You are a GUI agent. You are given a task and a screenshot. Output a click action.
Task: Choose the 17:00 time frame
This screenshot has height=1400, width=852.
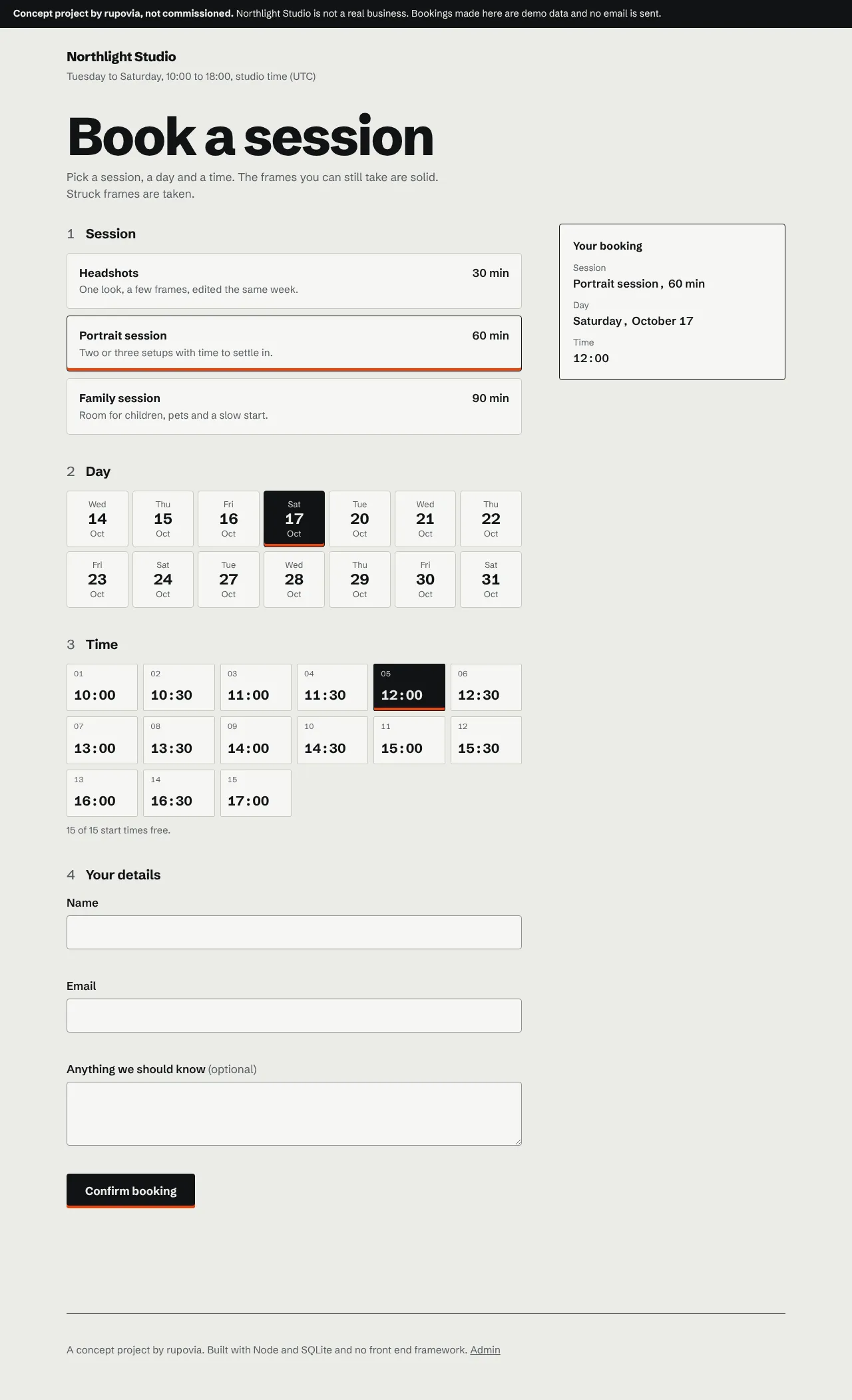pos(256,793)
